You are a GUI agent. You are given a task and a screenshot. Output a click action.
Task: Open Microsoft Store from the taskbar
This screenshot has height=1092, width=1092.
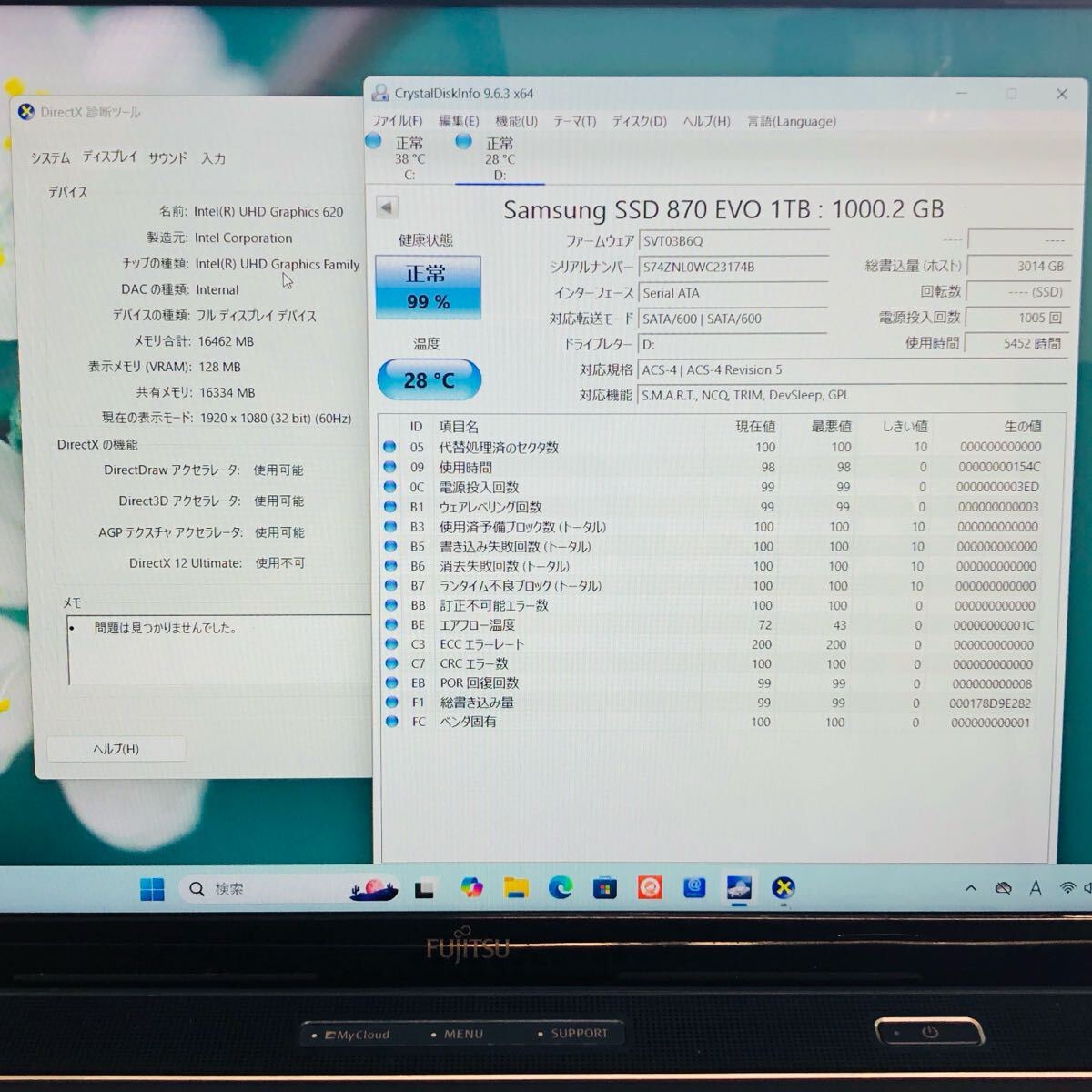(x=605, y=888)
